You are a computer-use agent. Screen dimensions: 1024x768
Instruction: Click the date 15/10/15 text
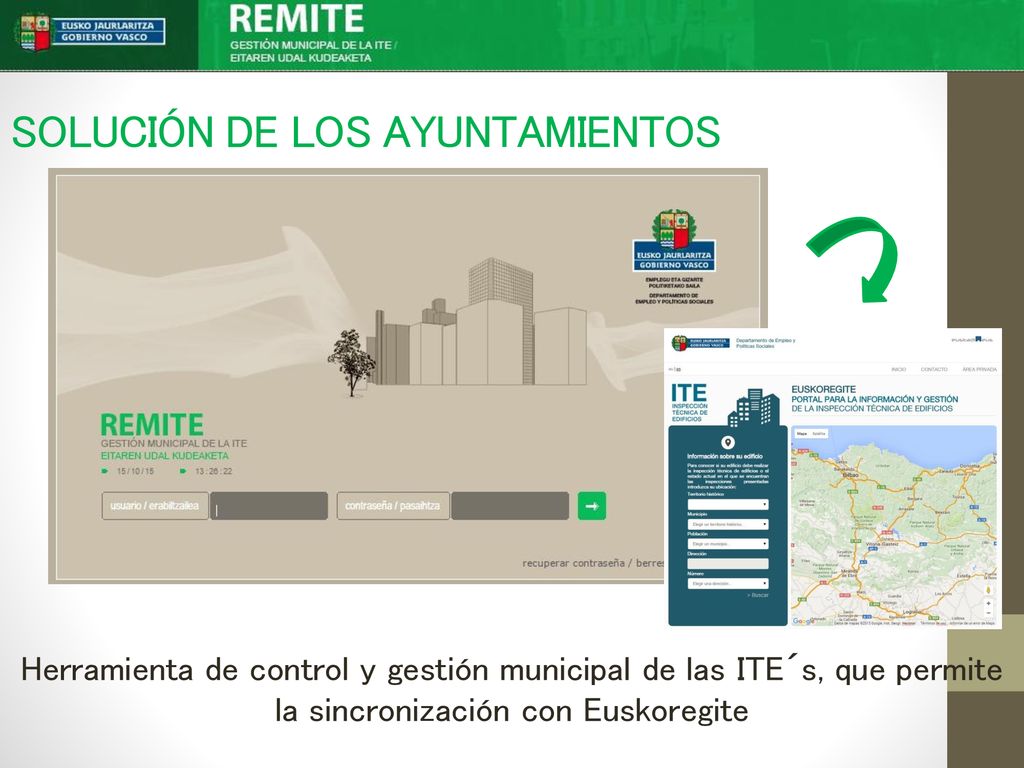(135, 472)
